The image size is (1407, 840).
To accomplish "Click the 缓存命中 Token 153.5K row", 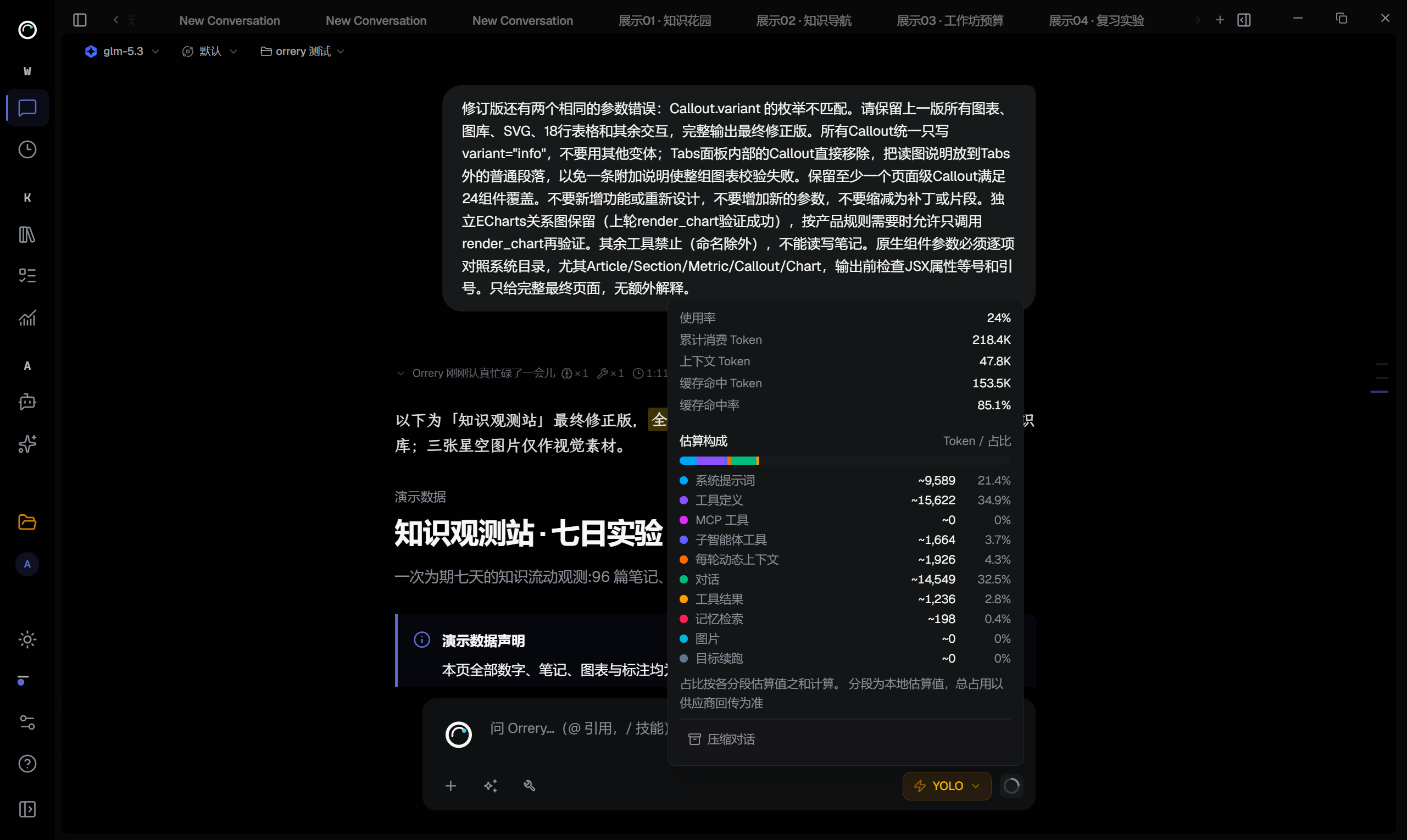I will tap(845, 384).
